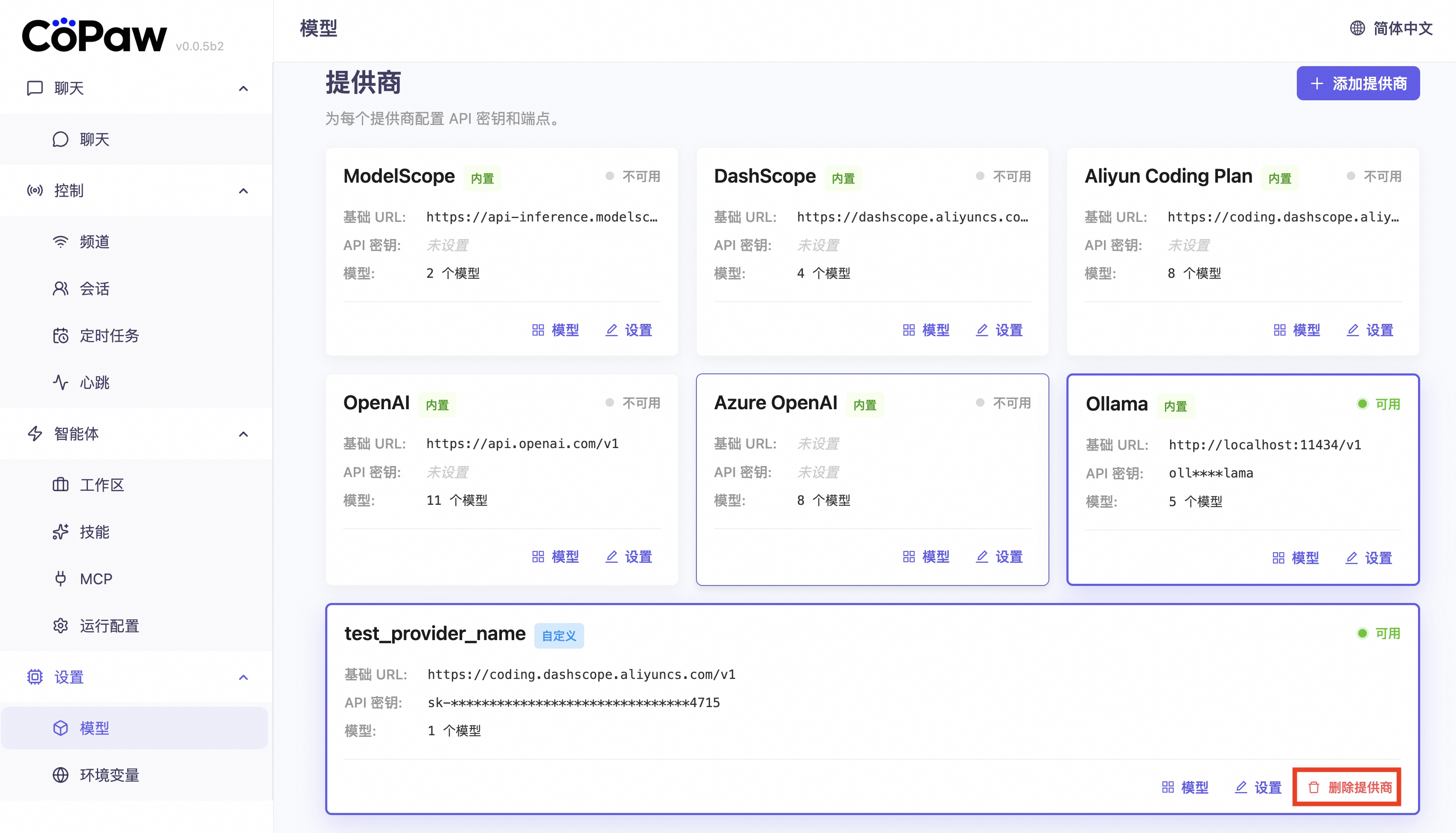Open 设置 for the DashScope provider
1456x833 pixels.
tap(999, 330)
